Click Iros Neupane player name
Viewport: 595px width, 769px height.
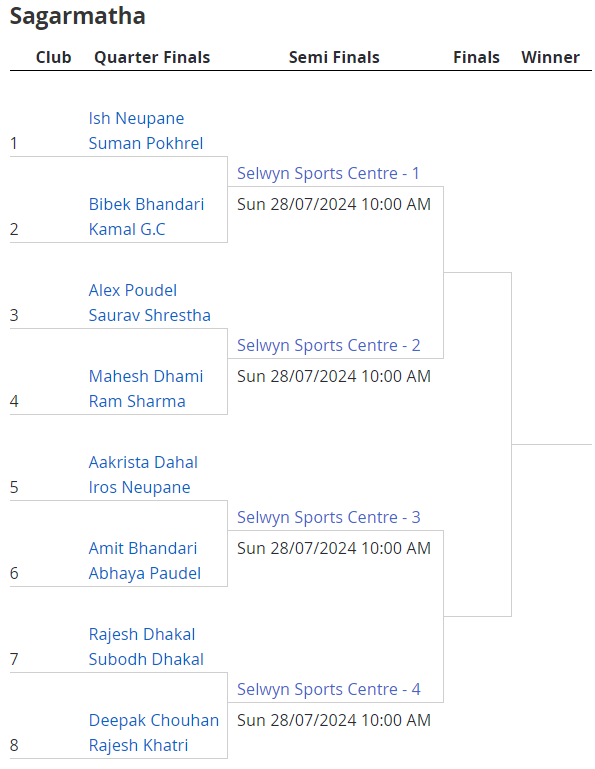(139, 487)
